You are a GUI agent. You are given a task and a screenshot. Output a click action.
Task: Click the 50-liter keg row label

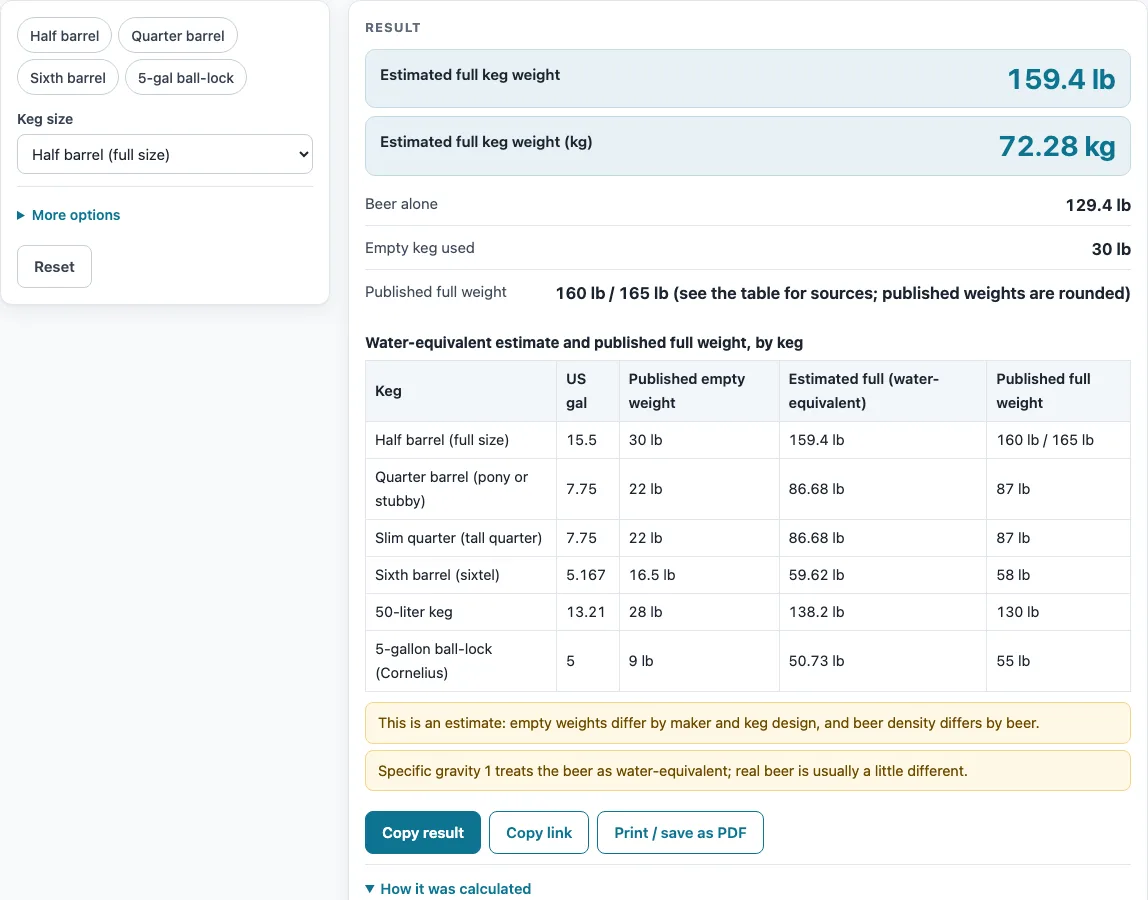tap(414, 612)
